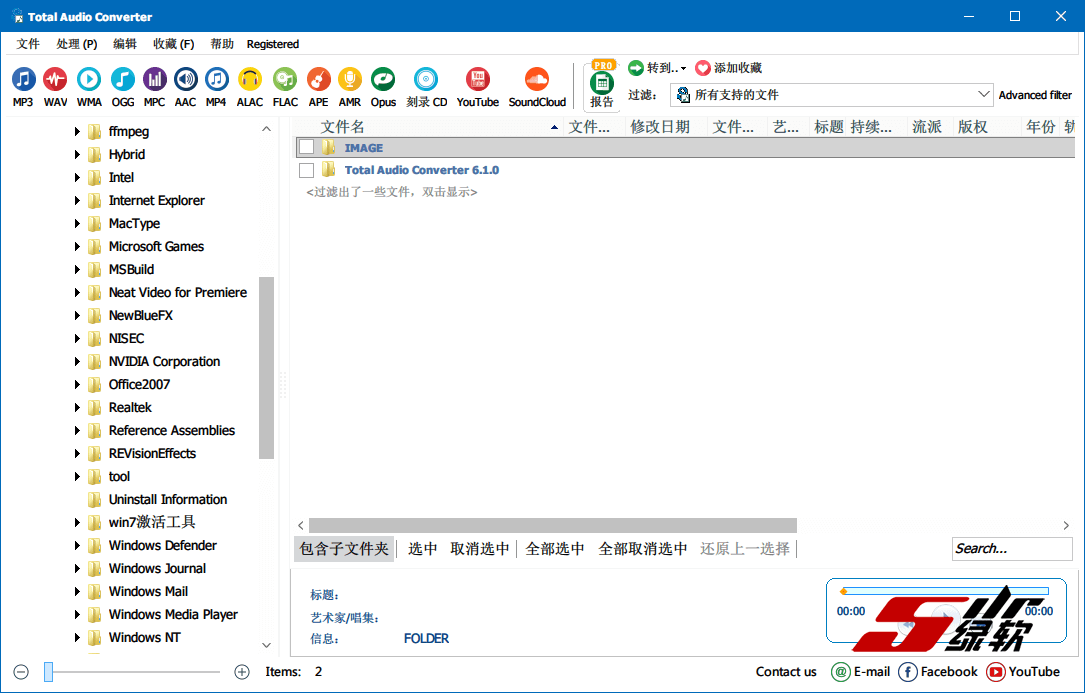Click the Advanced filter button

[x=1035, y=95]
